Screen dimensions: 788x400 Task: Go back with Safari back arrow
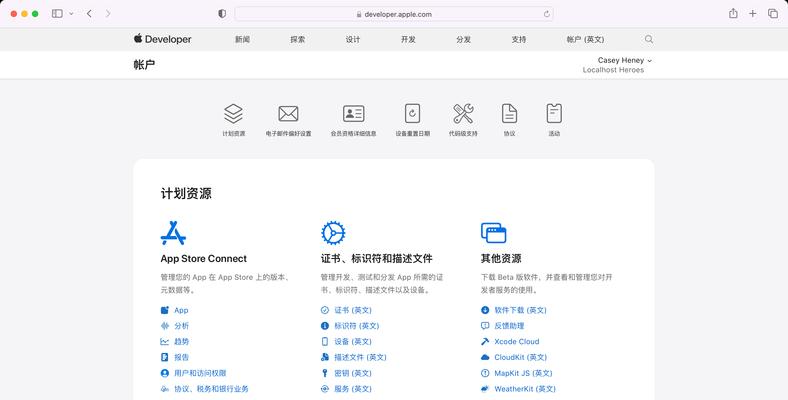point(89,14)
